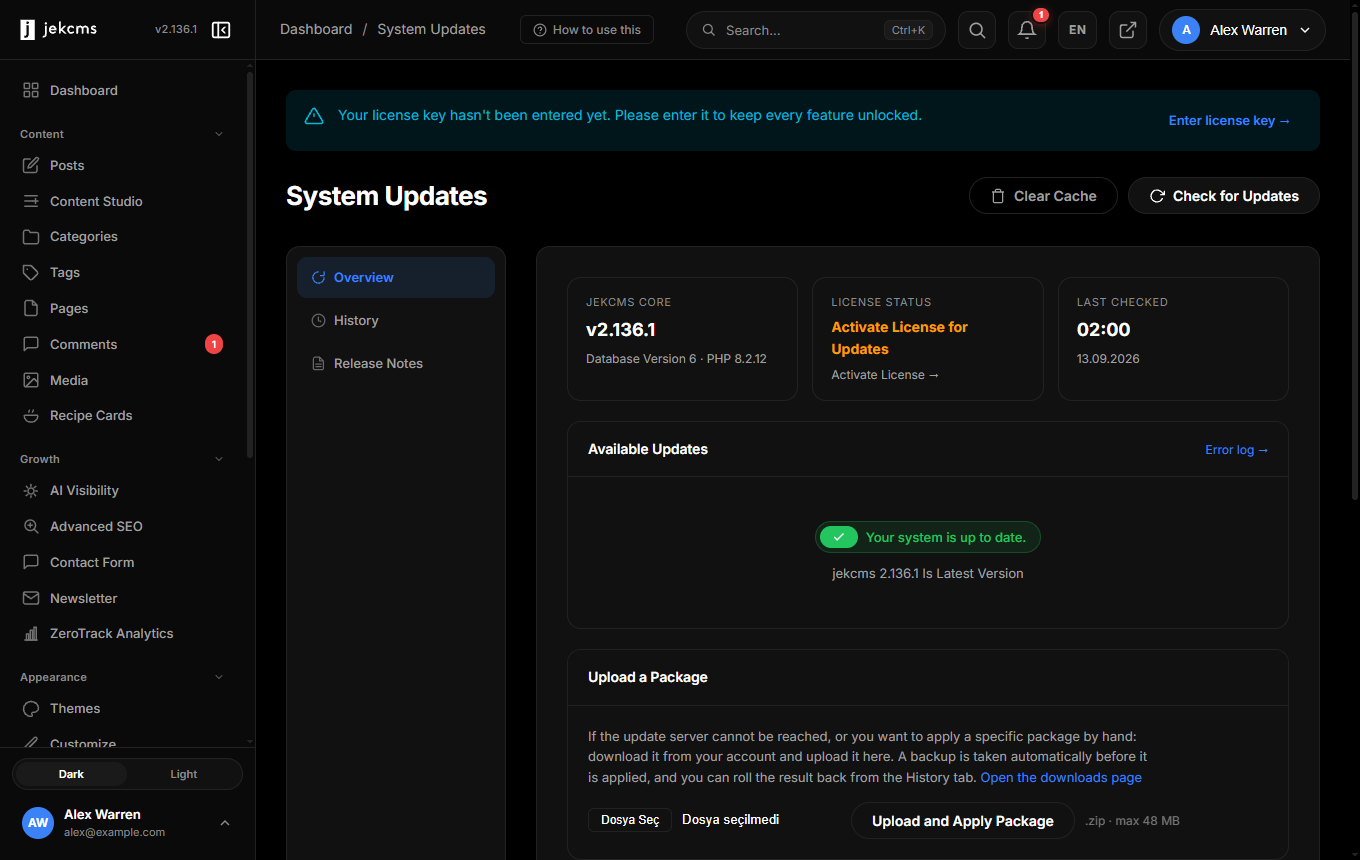
Task: Select Dark theme mode
Action: click(x=71, y=774)
